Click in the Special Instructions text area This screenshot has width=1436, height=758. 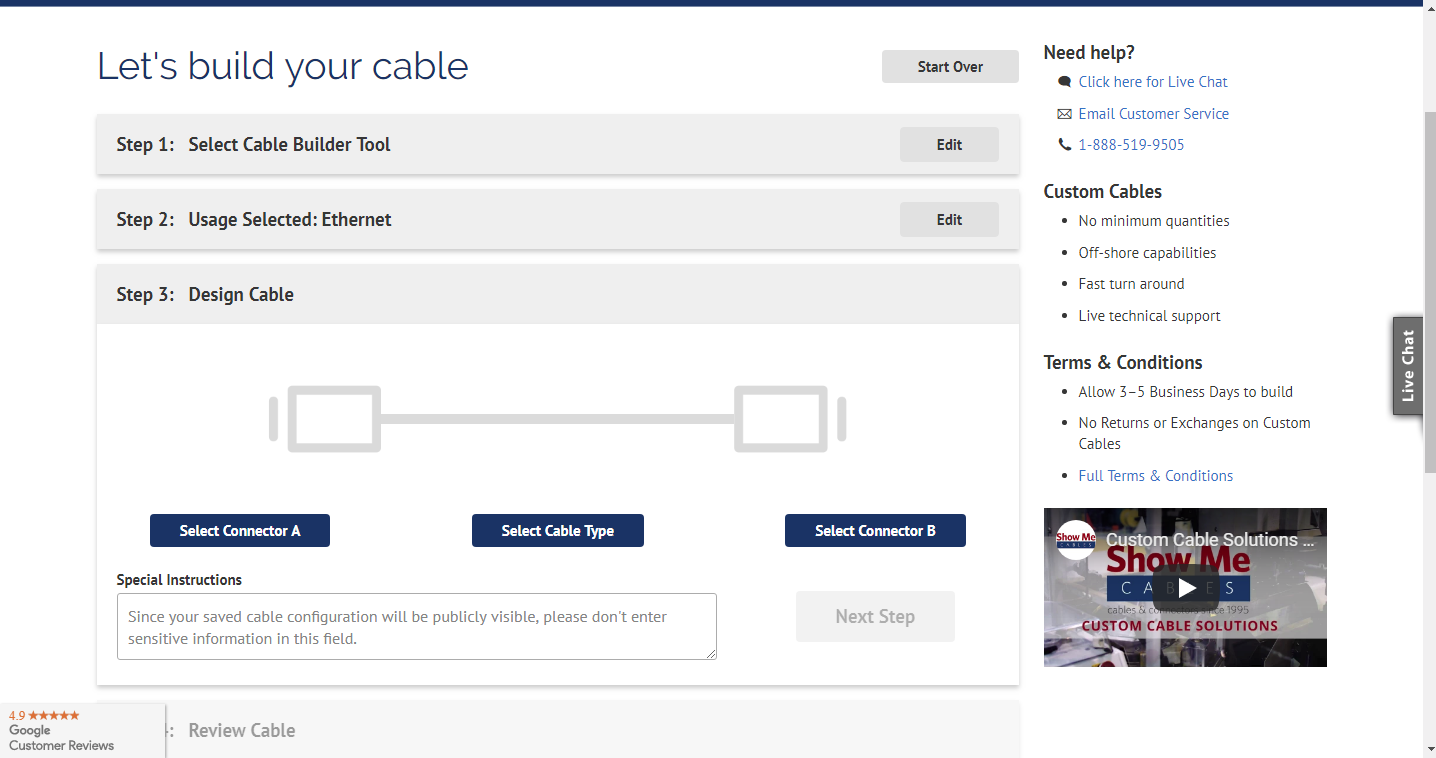coord(417,627)
